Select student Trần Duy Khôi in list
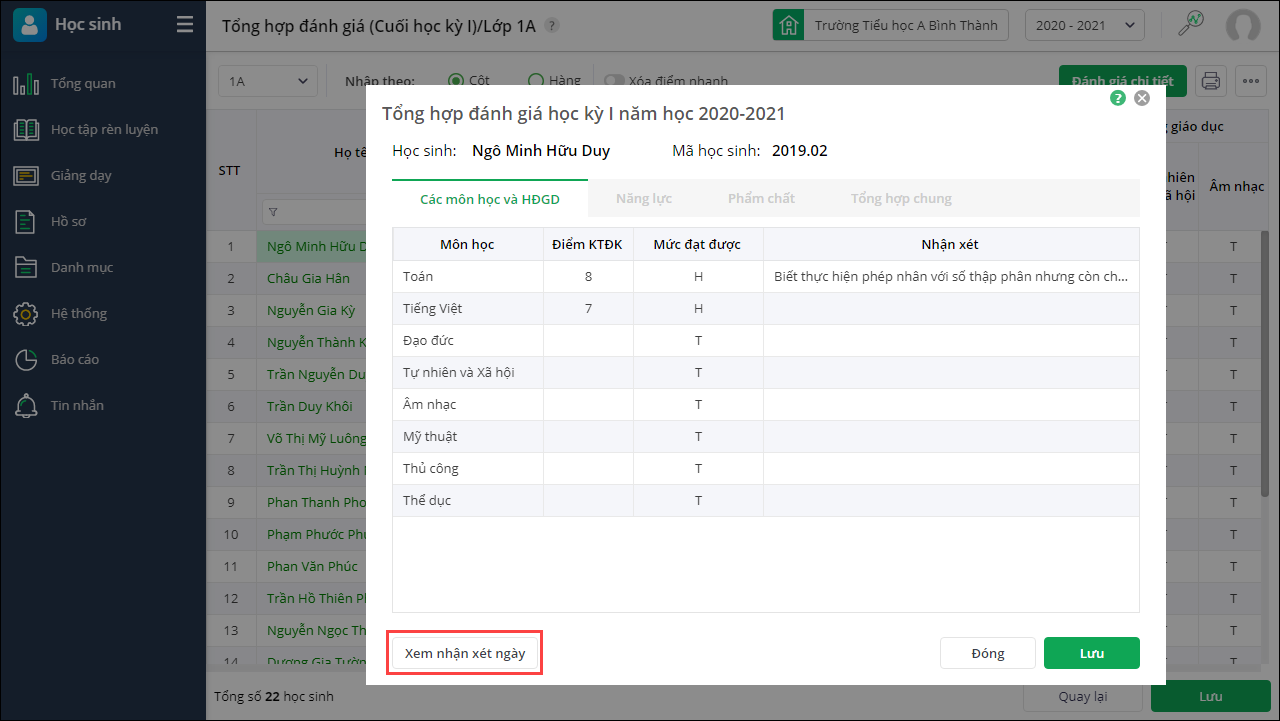 pyautogui.click(x=310, y=406)
